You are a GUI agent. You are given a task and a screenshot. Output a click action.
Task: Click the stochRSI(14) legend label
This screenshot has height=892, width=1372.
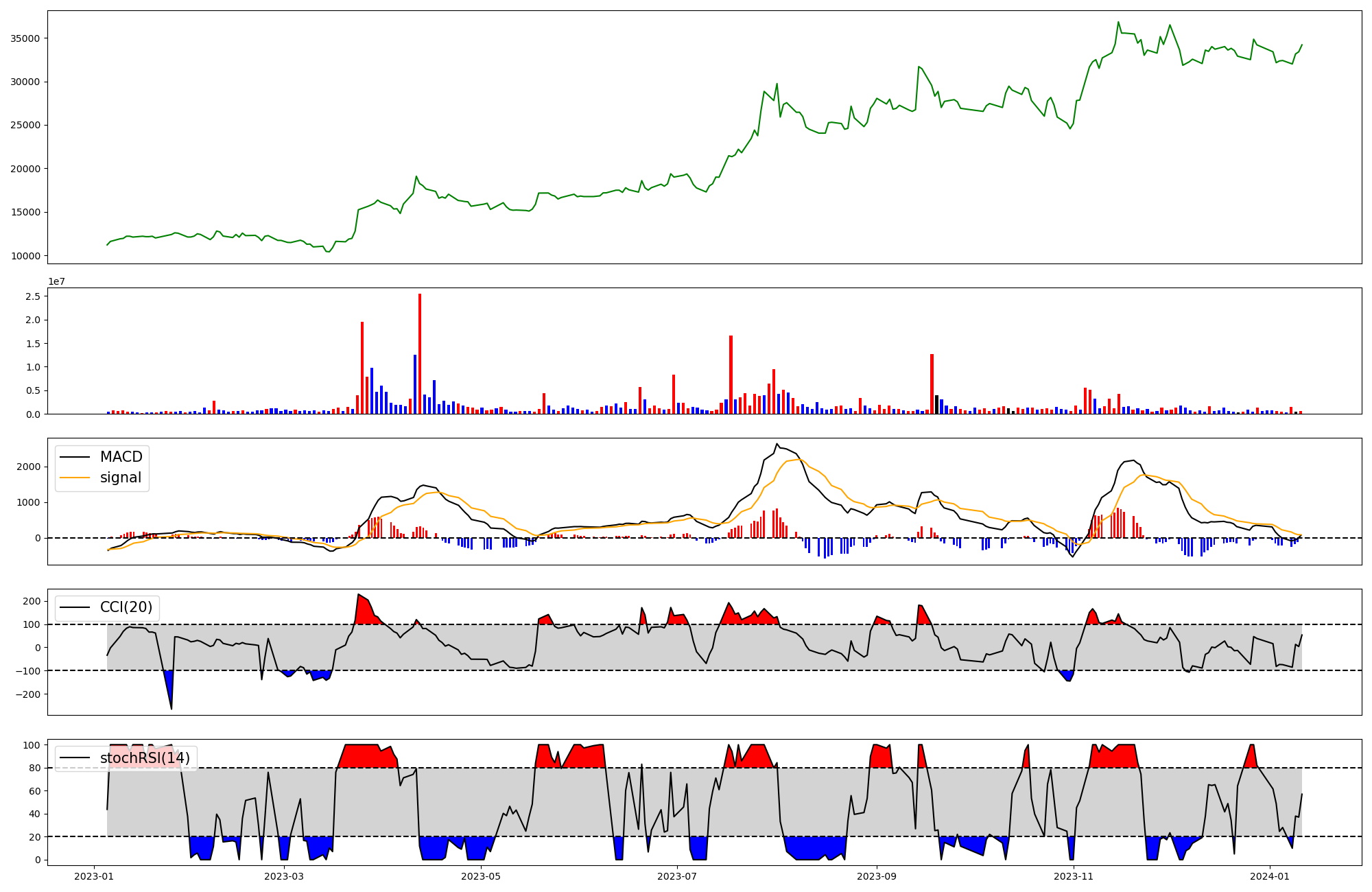tap(145, 758)
